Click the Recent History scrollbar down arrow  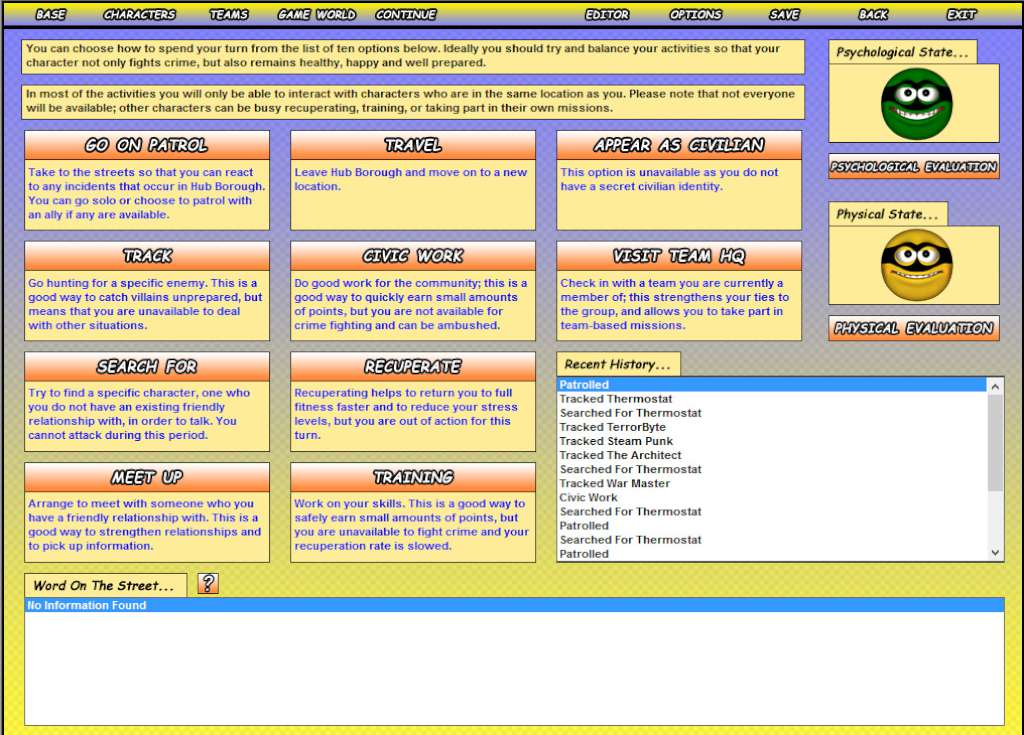pyautogui.click(x=996, y=551)
